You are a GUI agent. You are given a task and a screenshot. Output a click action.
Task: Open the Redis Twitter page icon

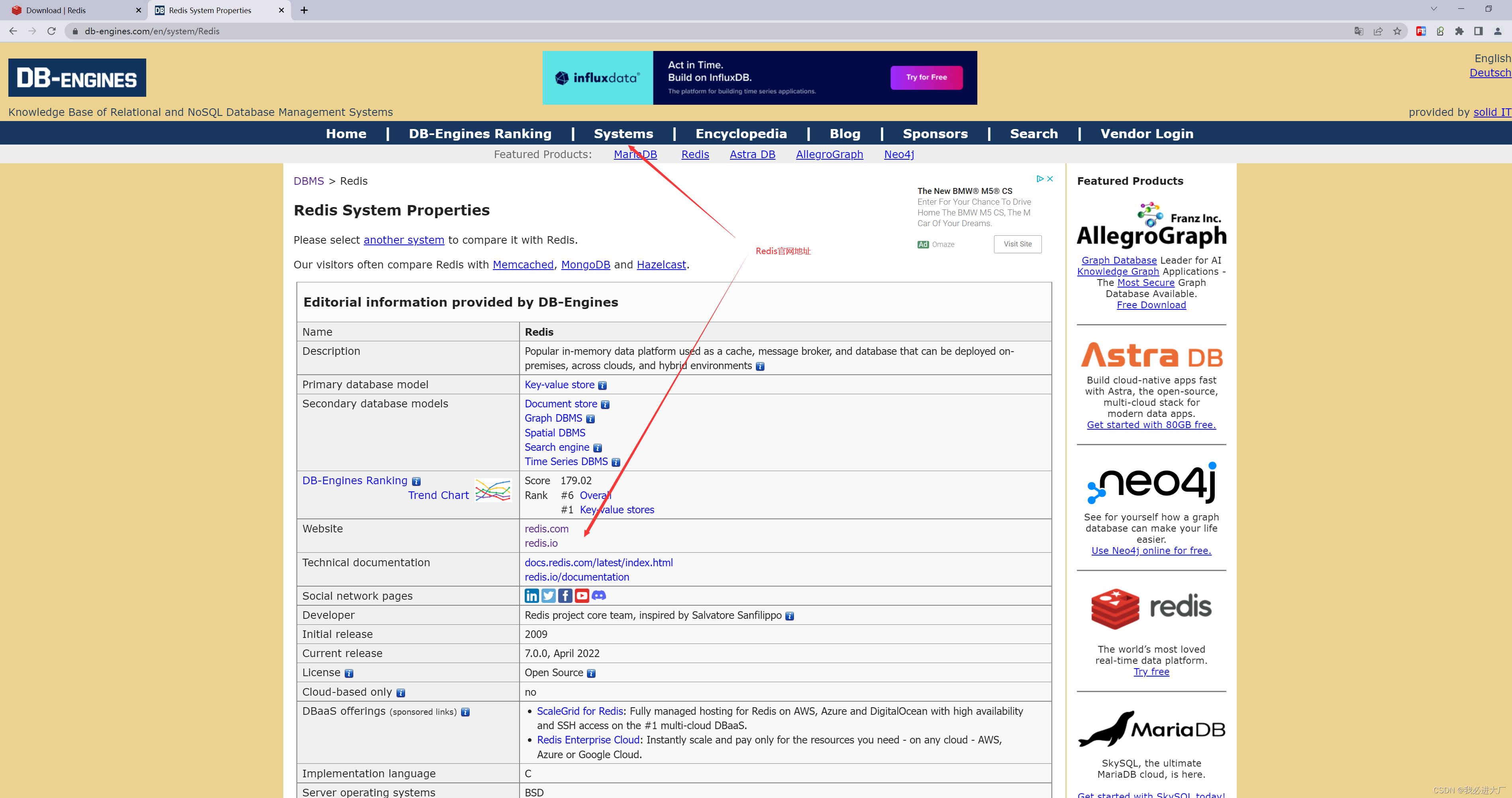tap(548, 596)
